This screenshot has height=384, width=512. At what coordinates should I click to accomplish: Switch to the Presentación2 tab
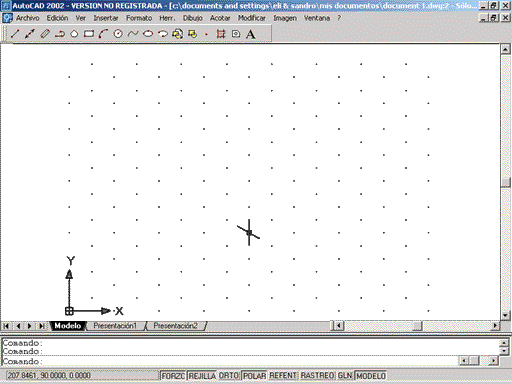click(x=175, y=326)
